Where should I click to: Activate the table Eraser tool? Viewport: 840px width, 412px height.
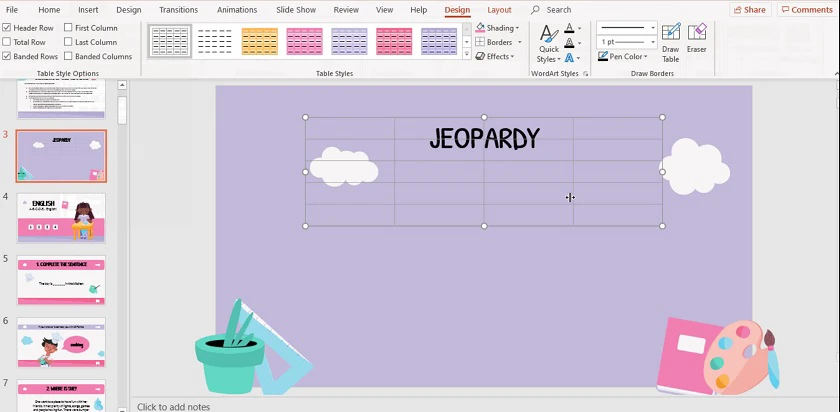coord(696,39)
